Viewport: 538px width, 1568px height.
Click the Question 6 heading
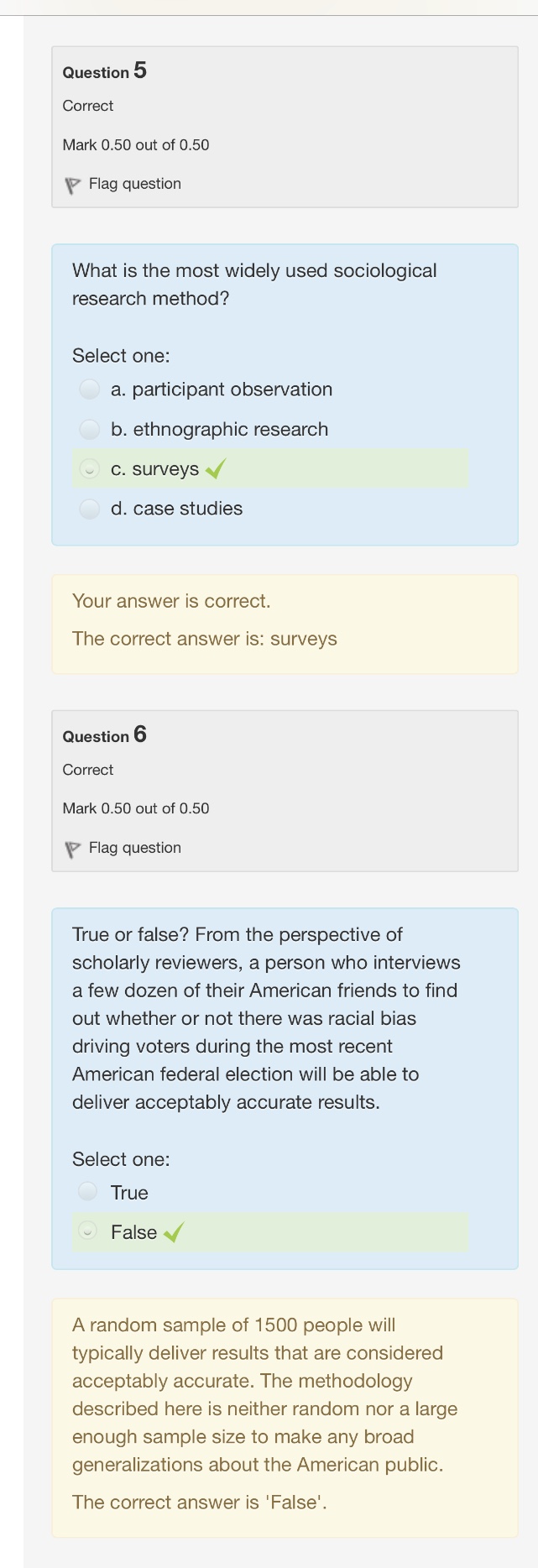tap(104, 735)
